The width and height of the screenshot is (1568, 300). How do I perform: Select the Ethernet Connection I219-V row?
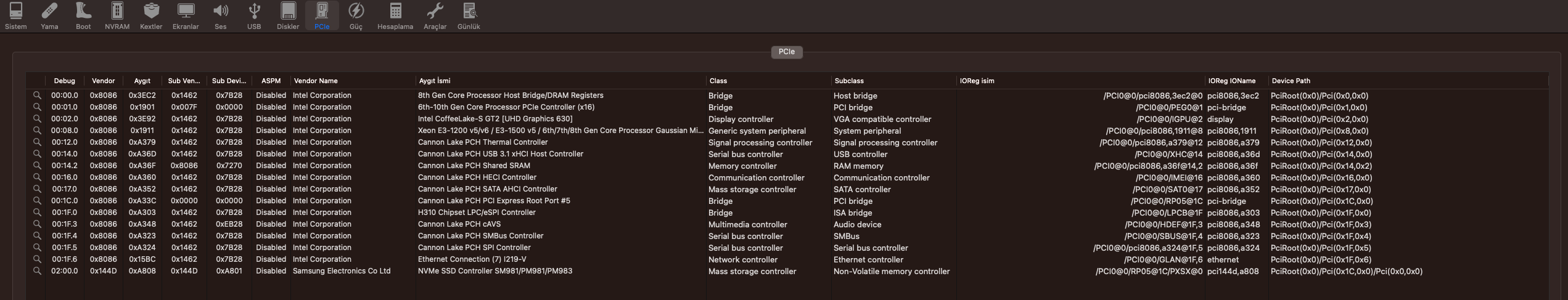[472, 259]
